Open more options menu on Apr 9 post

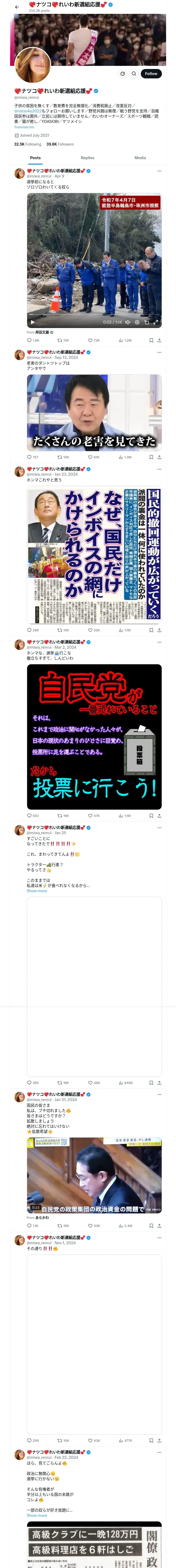click(159, 171)
